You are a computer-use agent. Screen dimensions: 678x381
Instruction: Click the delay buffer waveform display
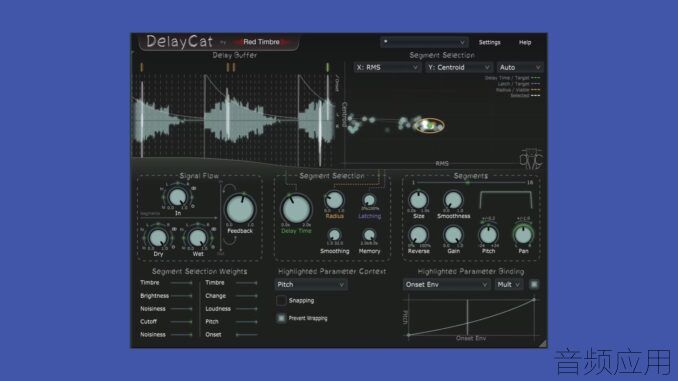point(234,120)
